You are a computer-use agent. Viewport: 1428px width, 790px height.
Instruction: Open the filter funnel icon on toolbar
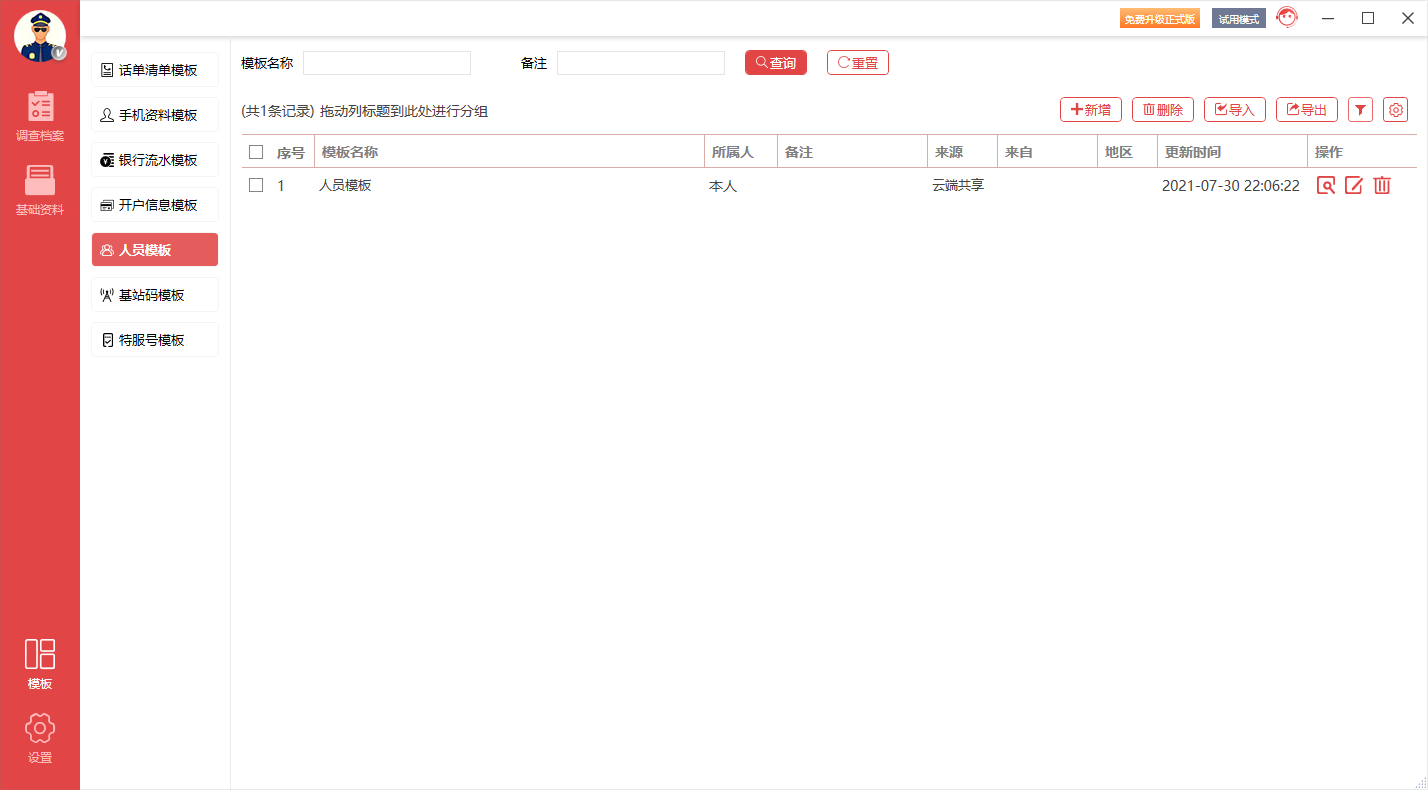point(1360,109)
